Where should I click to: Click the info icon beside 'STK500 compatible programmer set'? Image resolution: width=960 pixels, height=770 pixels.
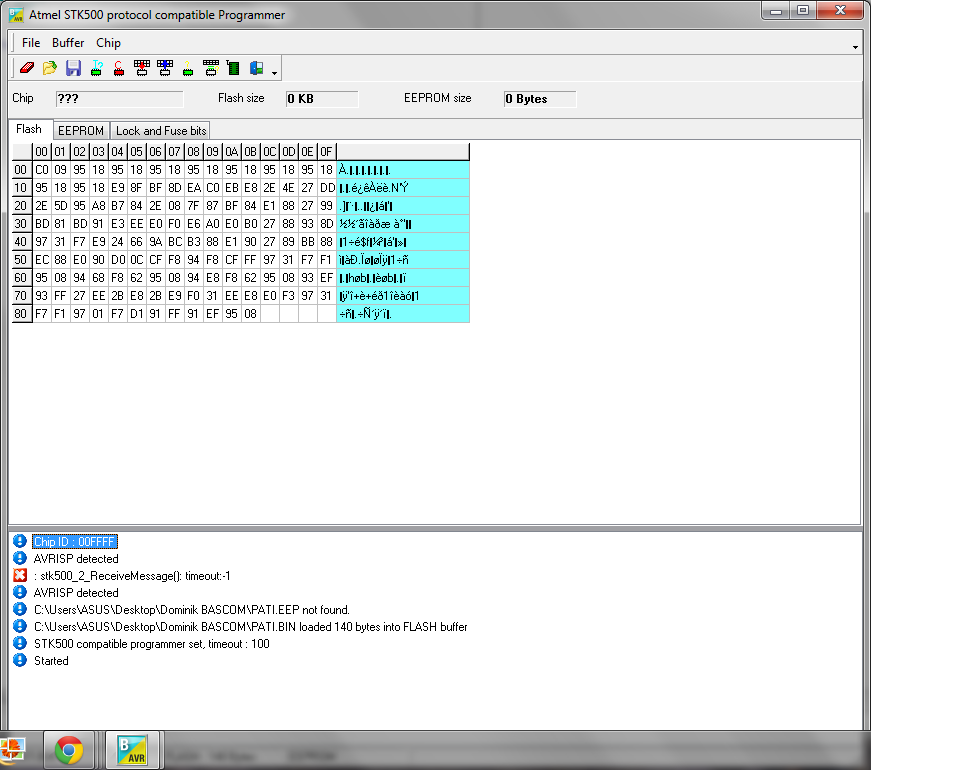[20, 643]
